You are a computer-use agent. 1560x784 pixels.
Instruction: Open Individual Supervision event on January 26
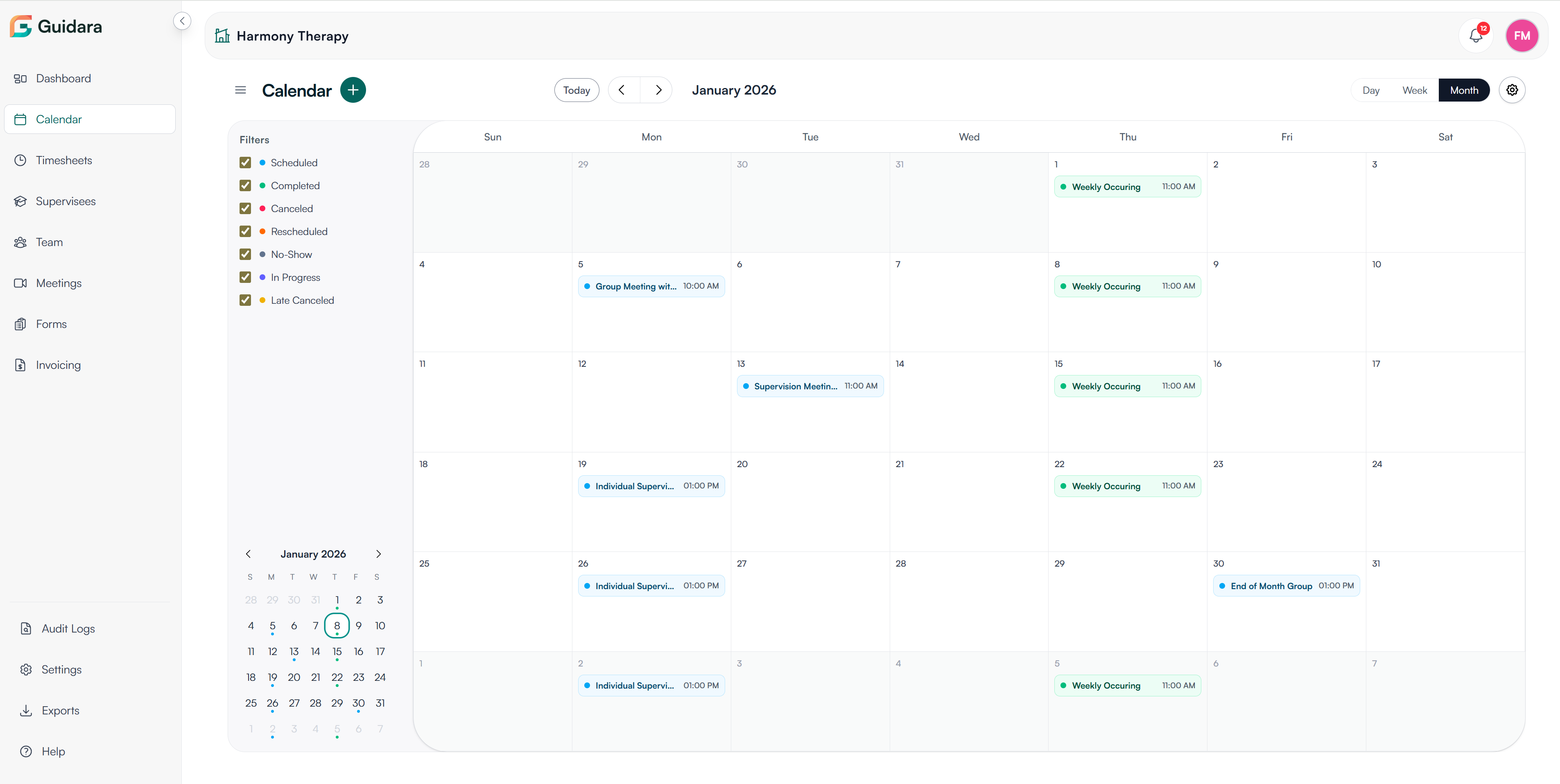651,586
